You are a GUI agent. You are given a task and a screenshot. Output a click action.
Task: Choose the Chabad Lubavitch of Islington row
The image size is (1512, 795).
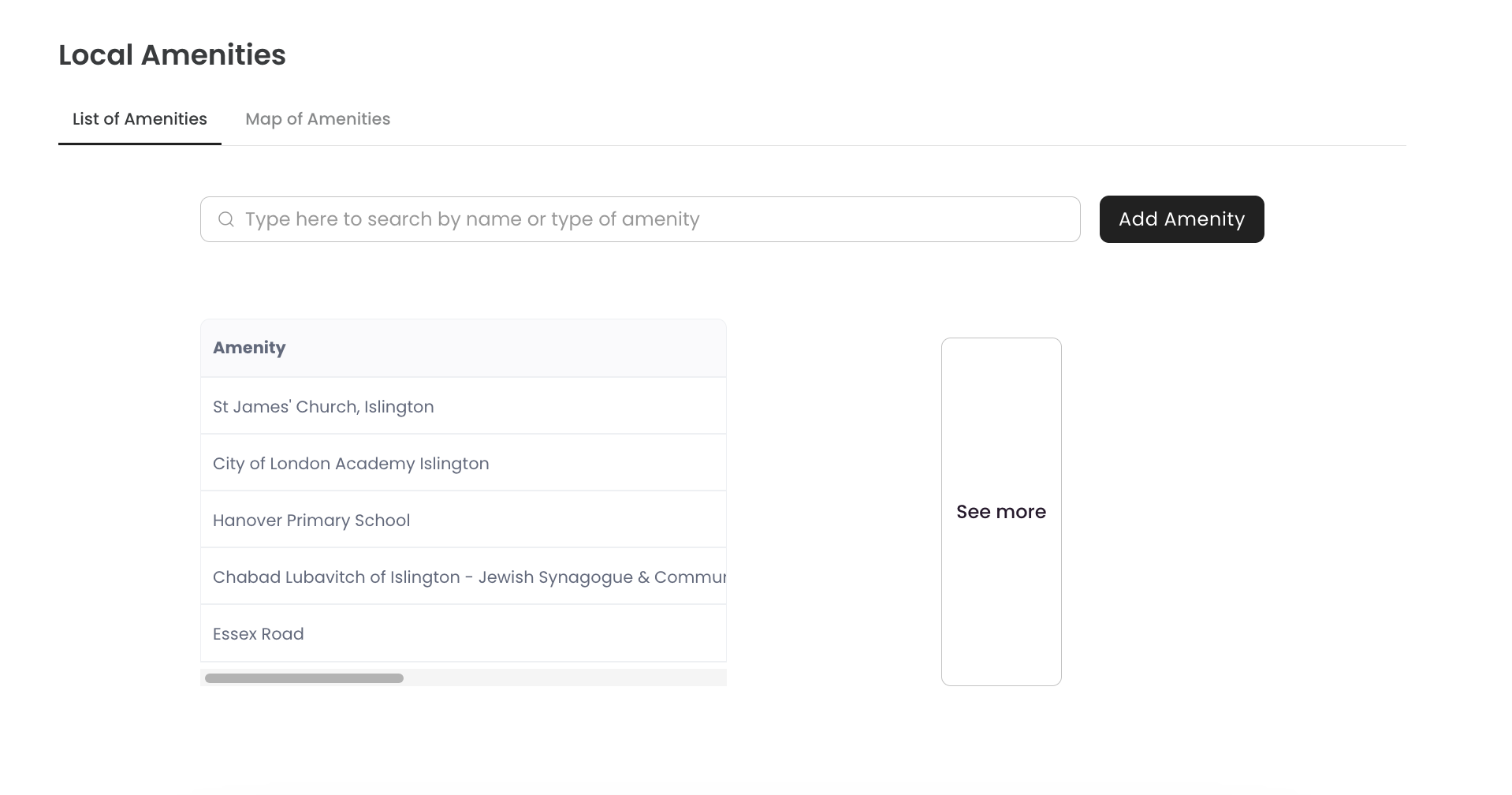[x=464, y=577]
